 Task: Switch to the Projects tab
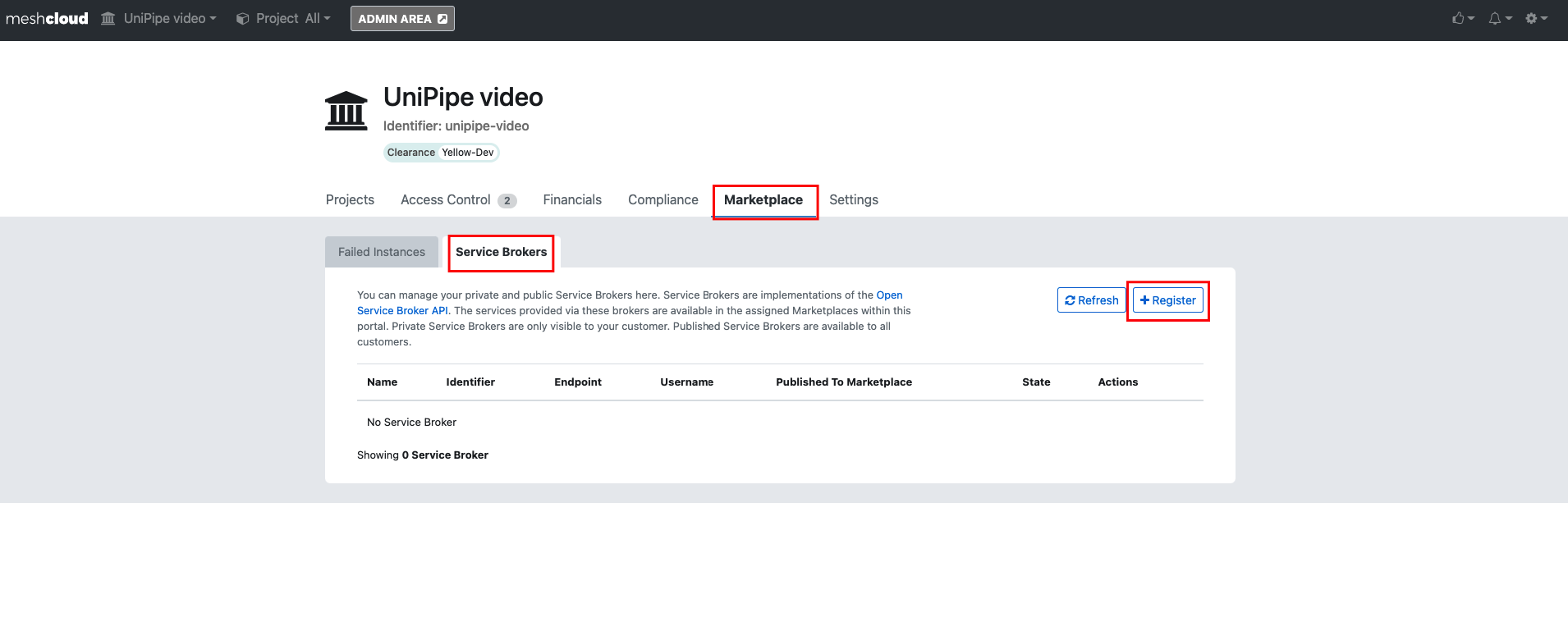click(x=350, y=199)
